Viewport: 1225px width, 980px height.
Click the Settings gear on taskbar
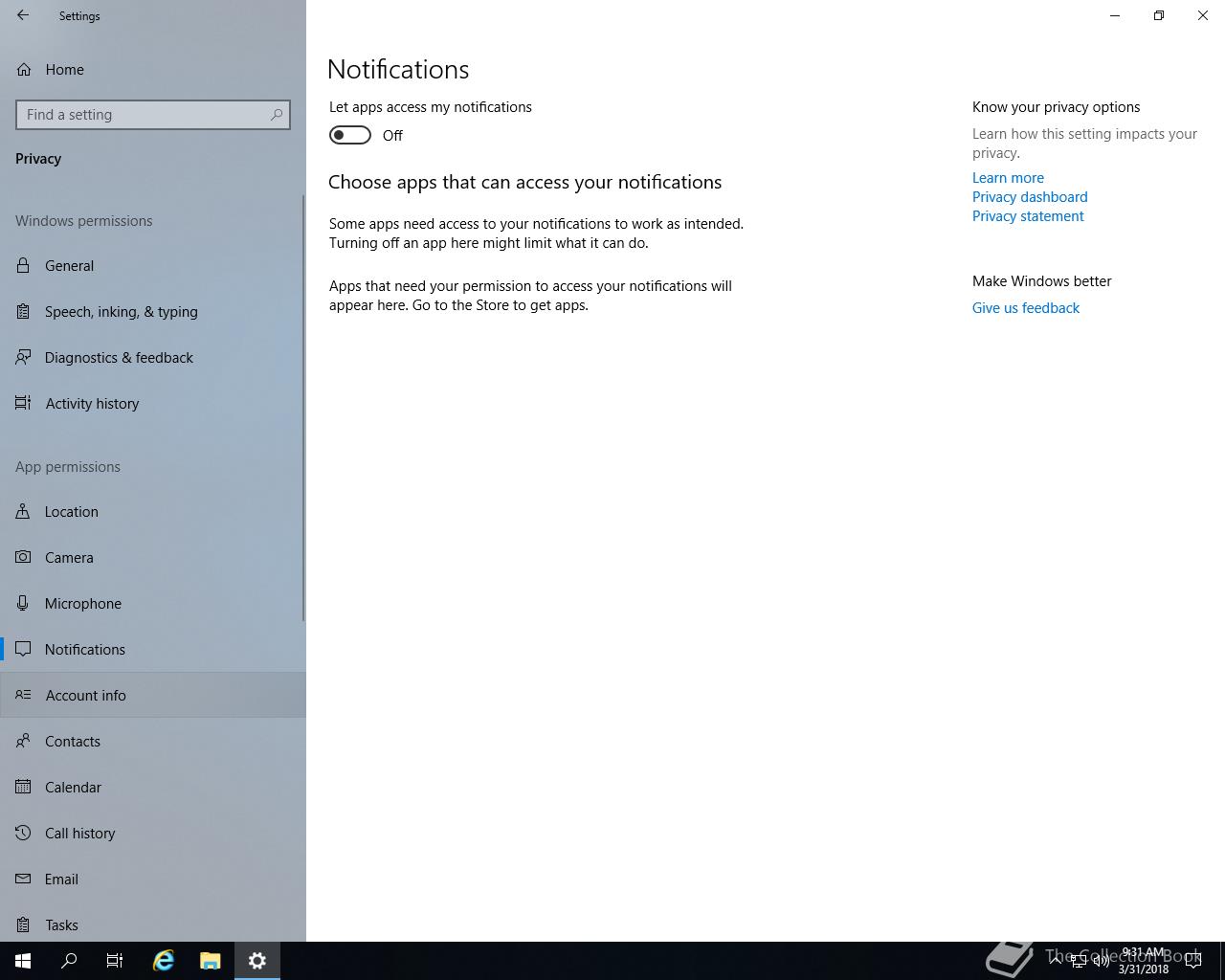click(256, 961)
